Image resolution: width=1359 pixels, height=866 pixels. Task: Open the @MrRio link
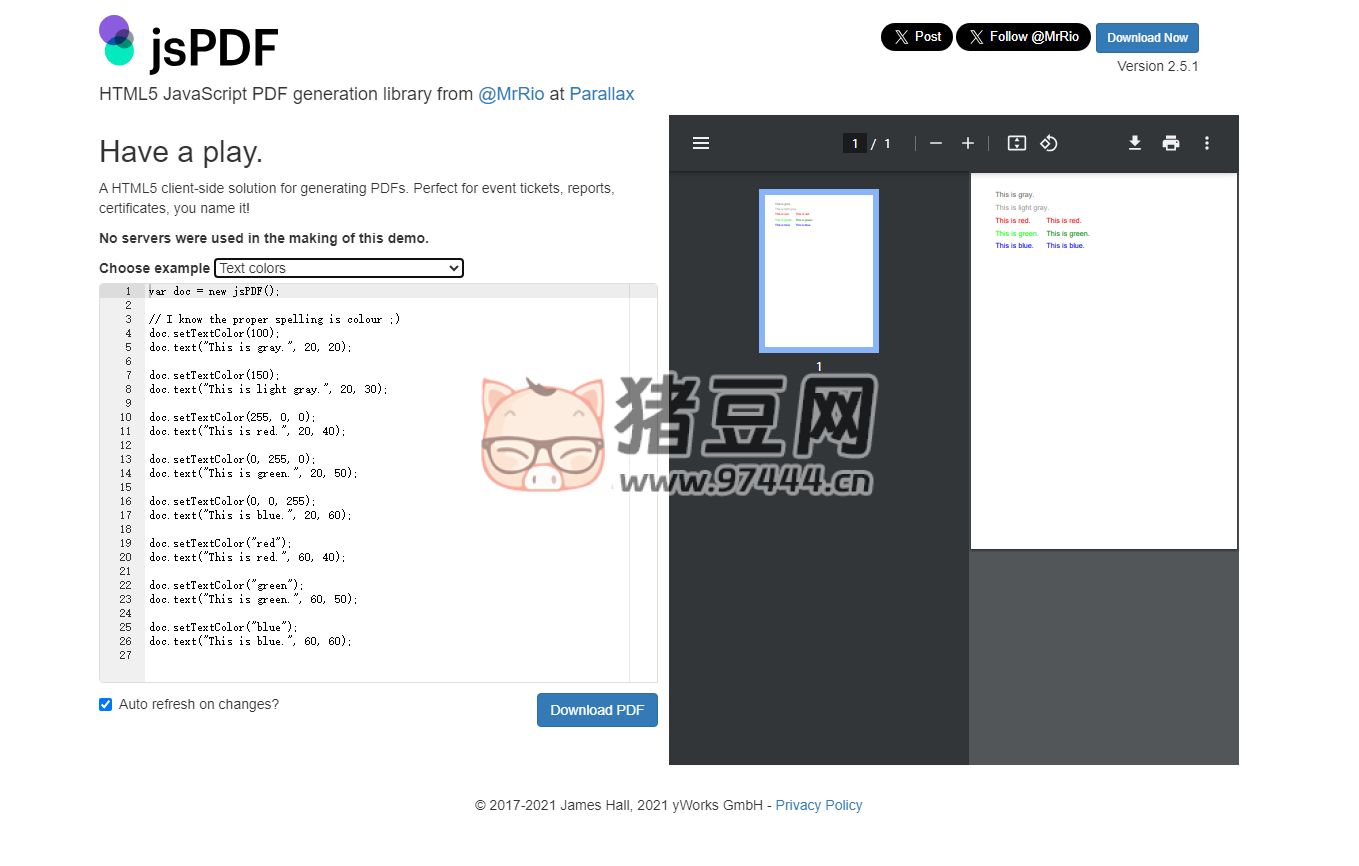click(511, 94)
